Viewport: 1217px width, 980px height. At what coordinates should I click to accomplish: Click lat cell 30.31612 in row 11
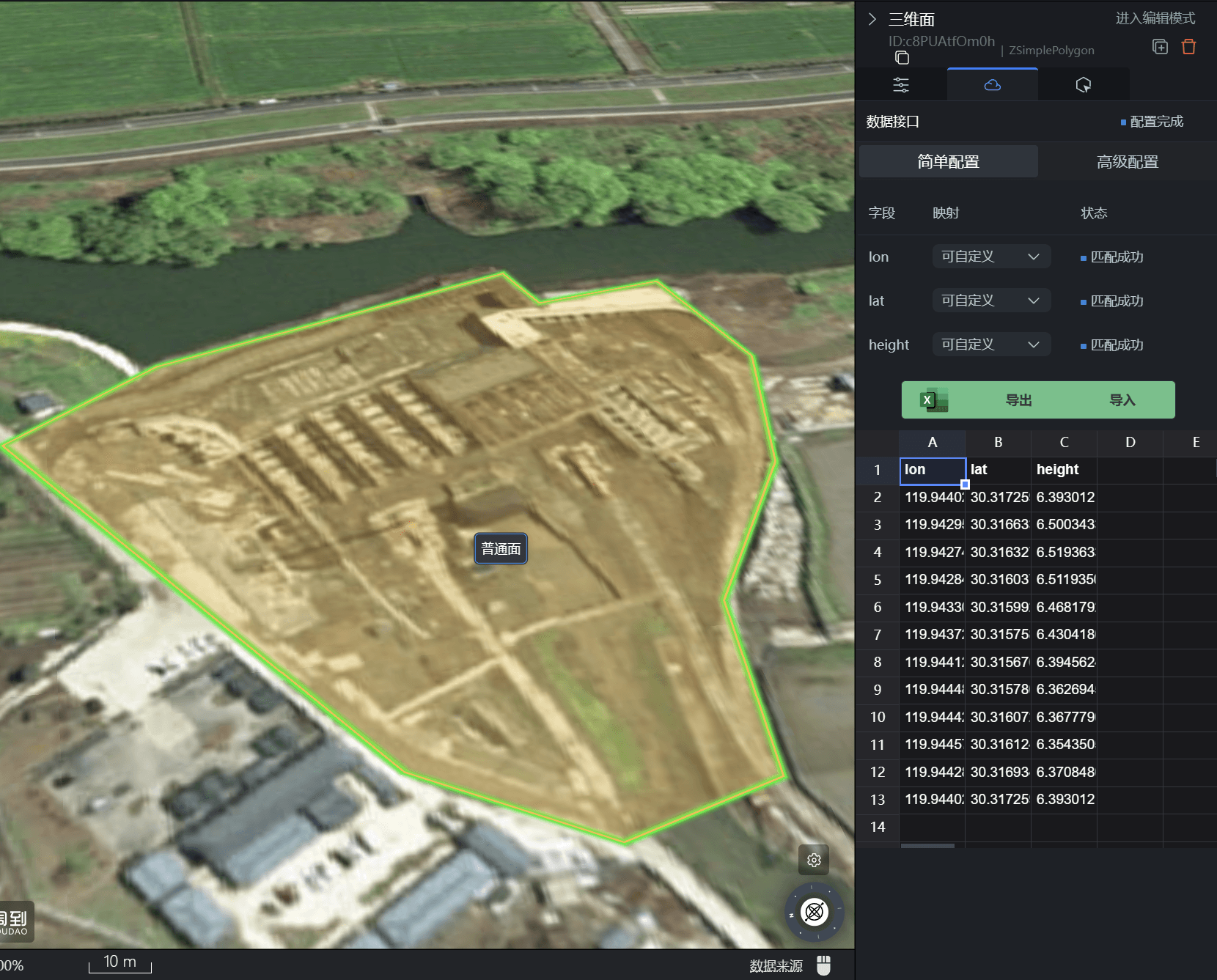tap(998, 745)
